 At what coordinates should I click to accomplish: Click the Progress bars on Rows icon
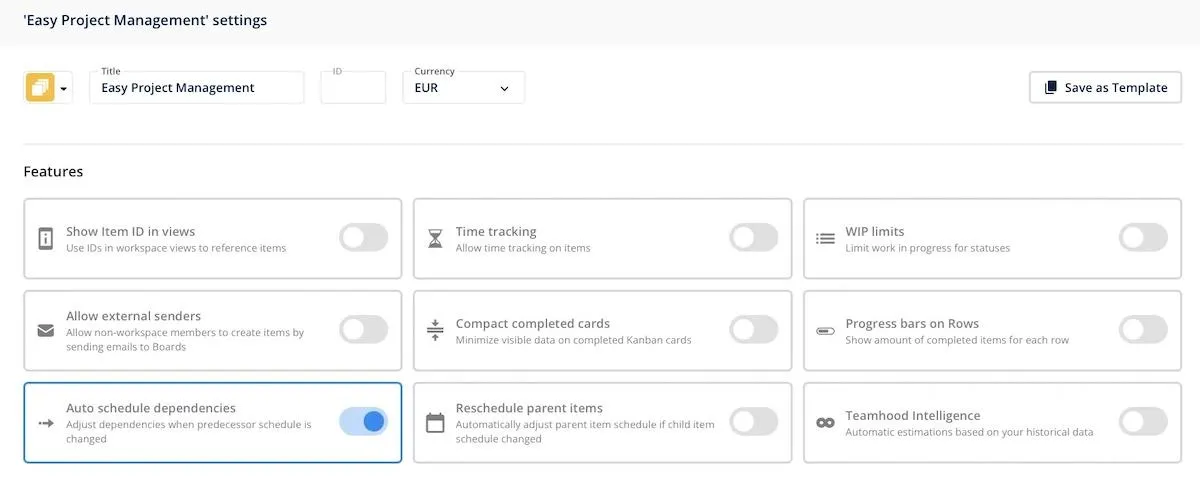825,330
